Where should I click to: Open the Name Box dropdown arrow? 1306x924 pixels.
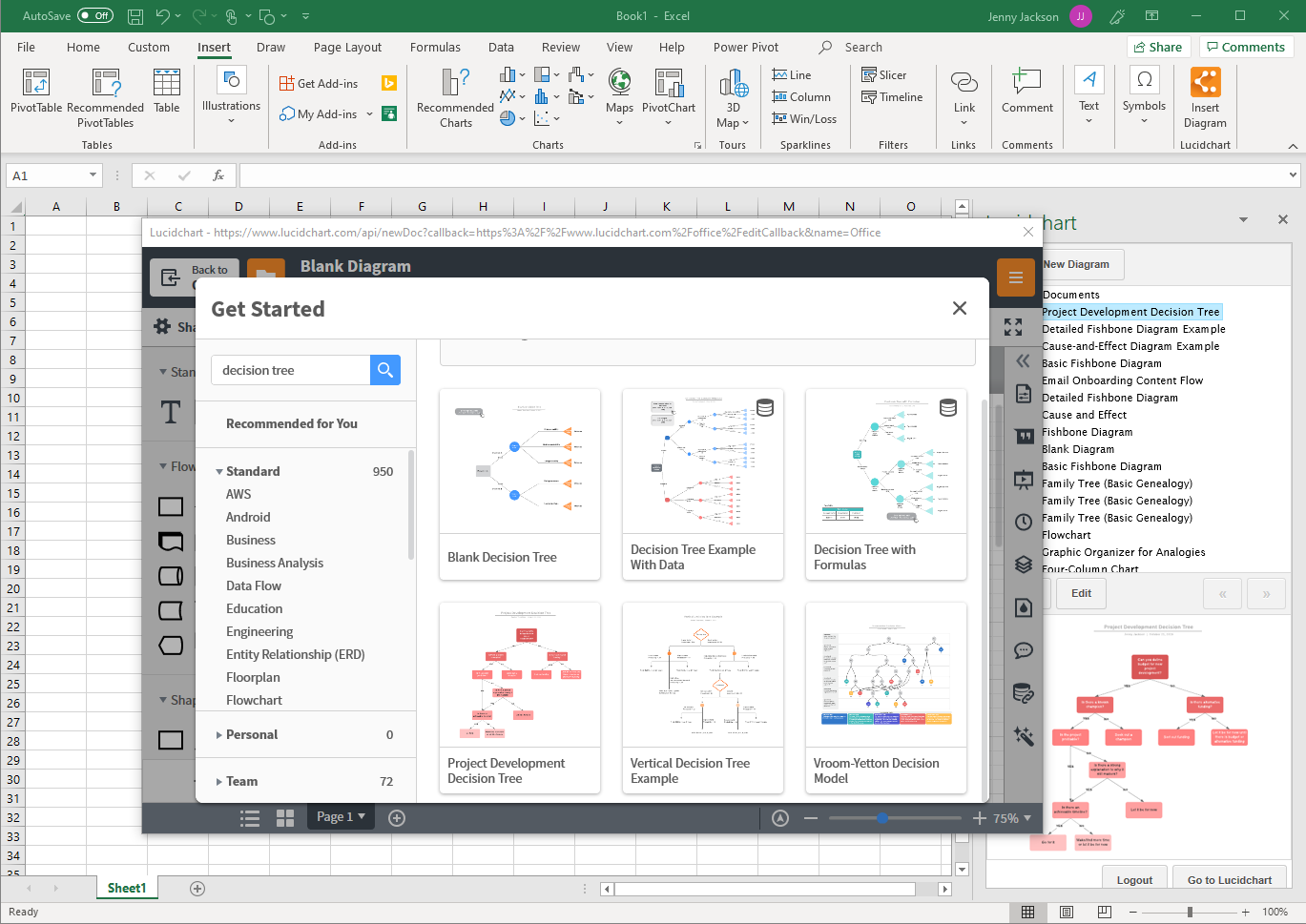point(93,175)
